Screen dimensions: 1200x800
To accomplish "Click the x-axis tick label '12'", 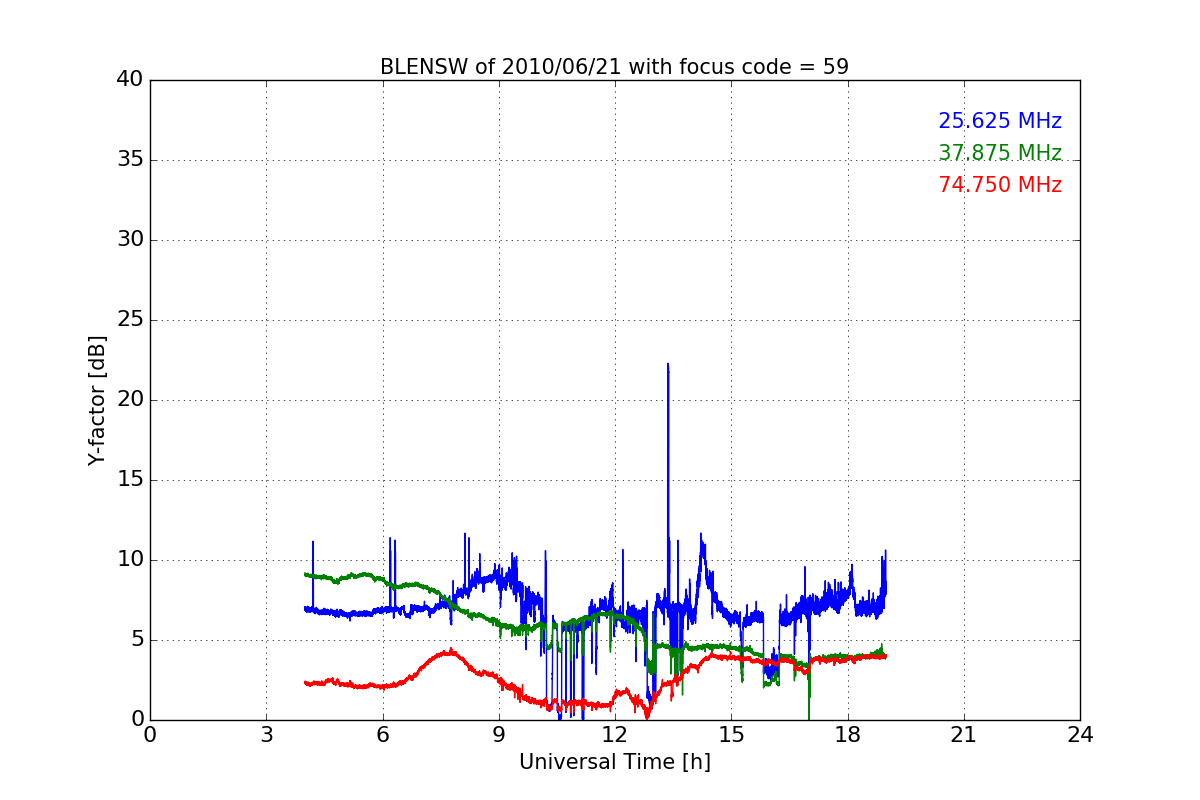I will (615, 735).
